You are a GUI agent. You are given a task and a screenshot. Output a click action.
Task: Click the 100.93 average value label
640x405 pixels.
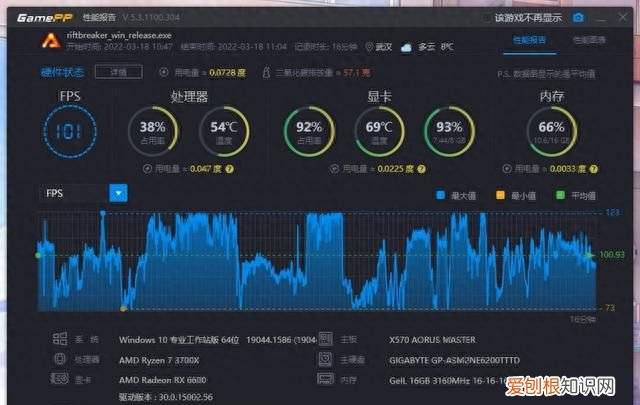(611, 255)
